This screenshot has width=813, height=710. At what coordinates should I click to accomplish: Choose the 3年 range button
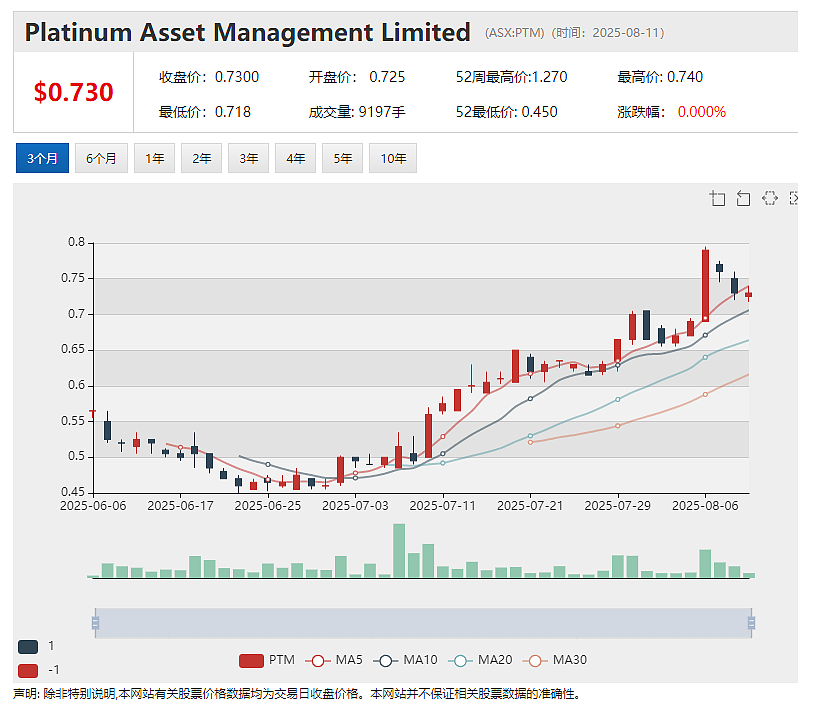(x=248, y=158)
